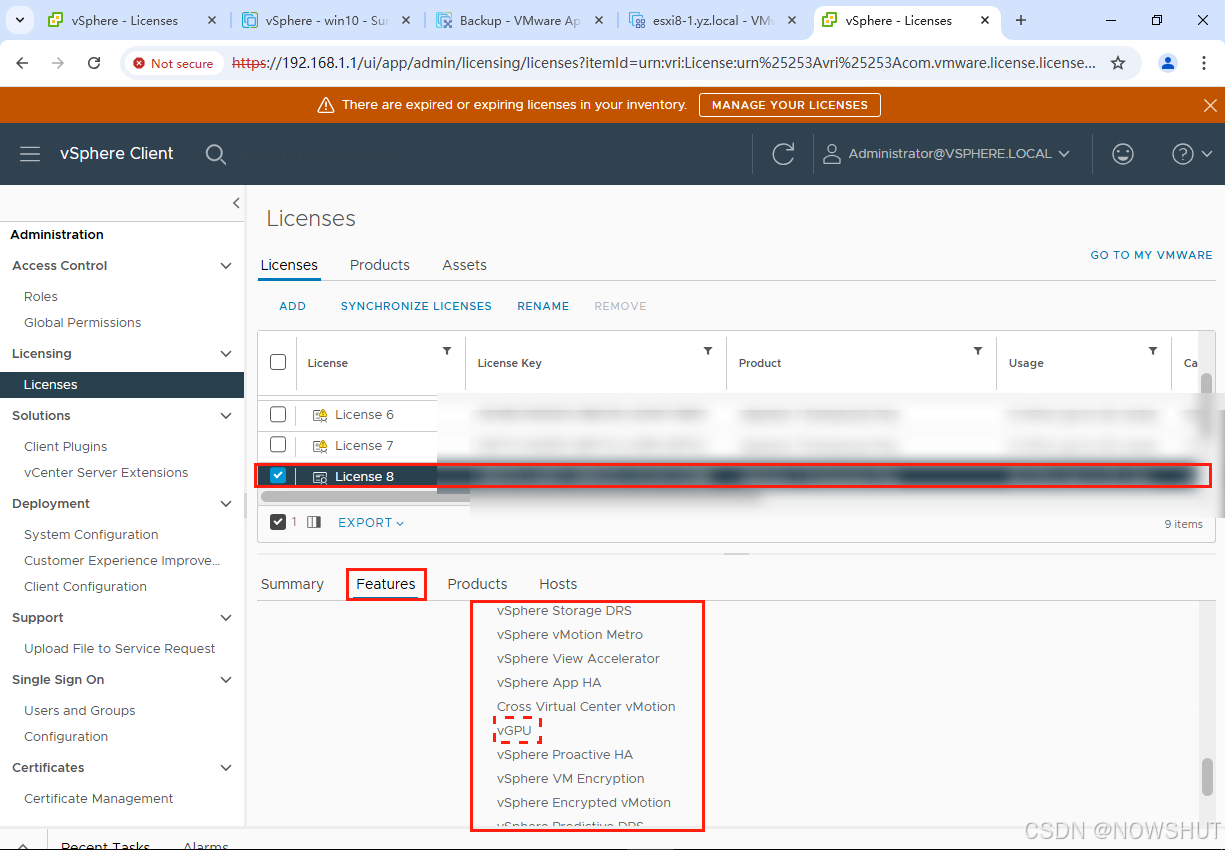Collapse the Access Control section
Screen dimensions: 1225x850
(x=226, y=266)
